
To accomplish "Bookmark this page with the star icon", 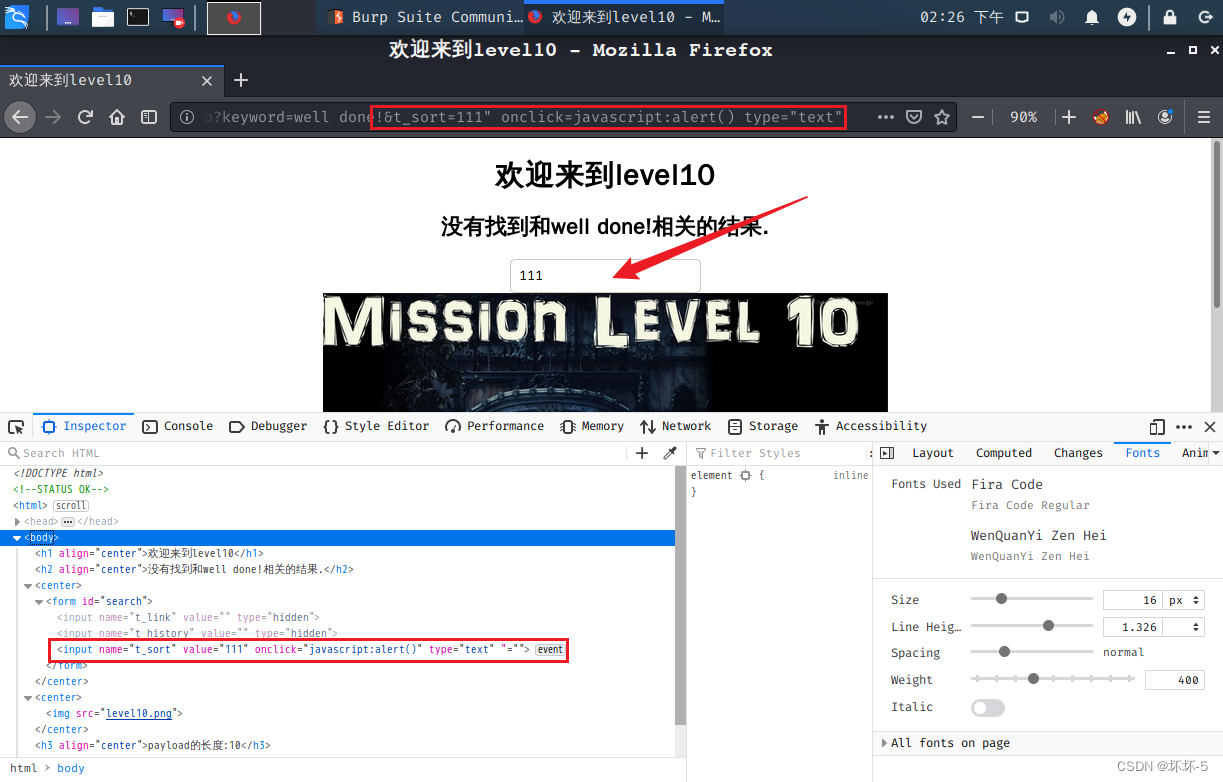I will click(941, 117).
